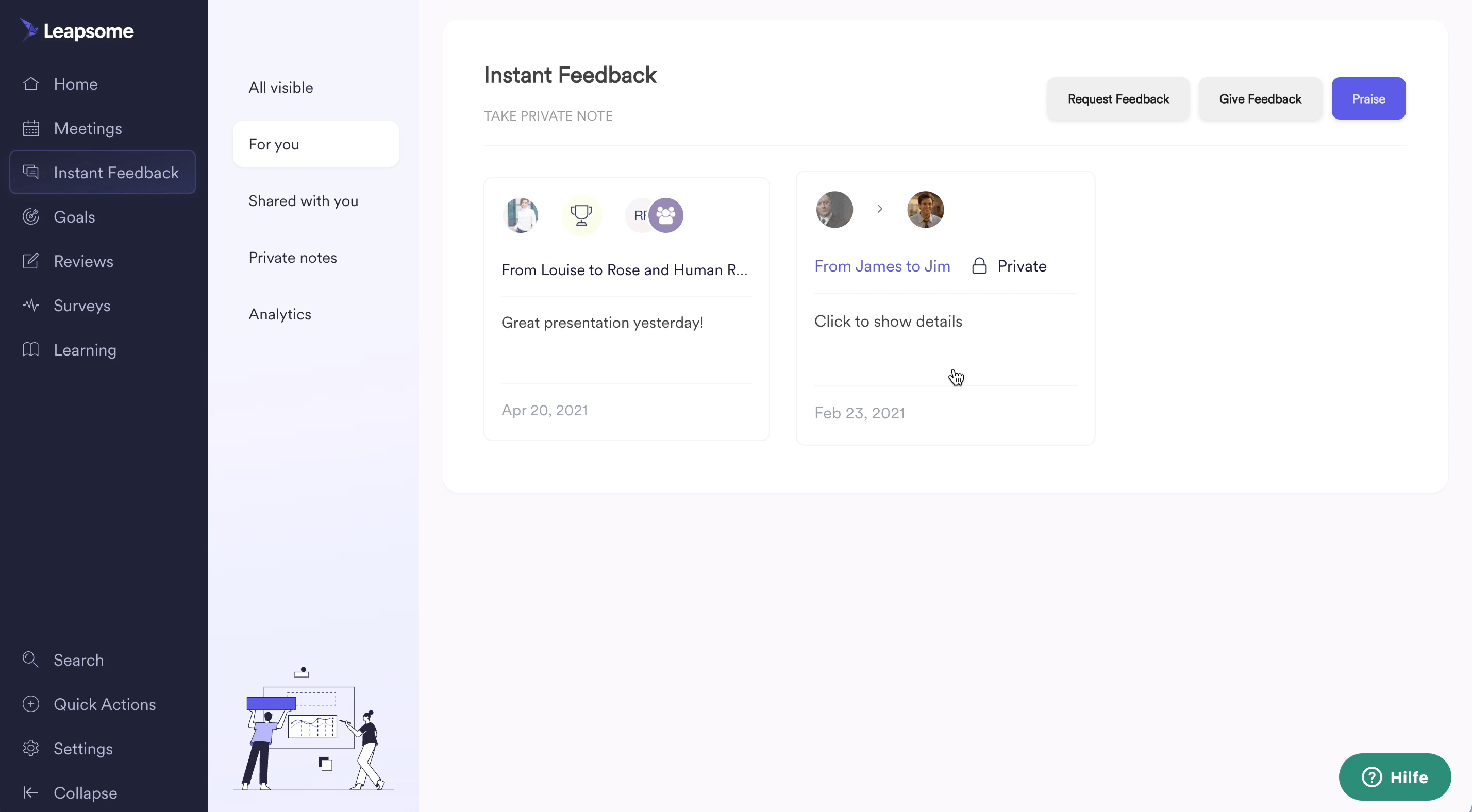Open Goals from the sidebar
1472x812 pixels.
74,216
